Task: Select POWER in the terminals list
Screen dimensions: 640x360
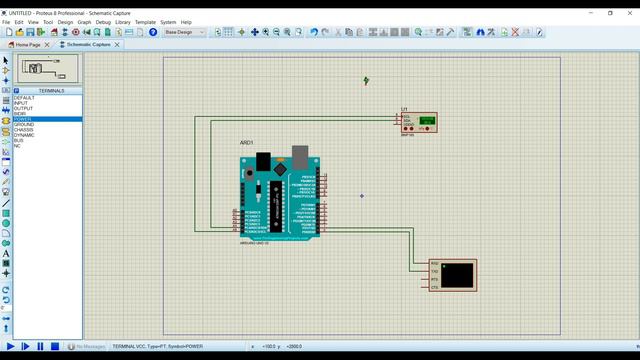Action: 48,119
